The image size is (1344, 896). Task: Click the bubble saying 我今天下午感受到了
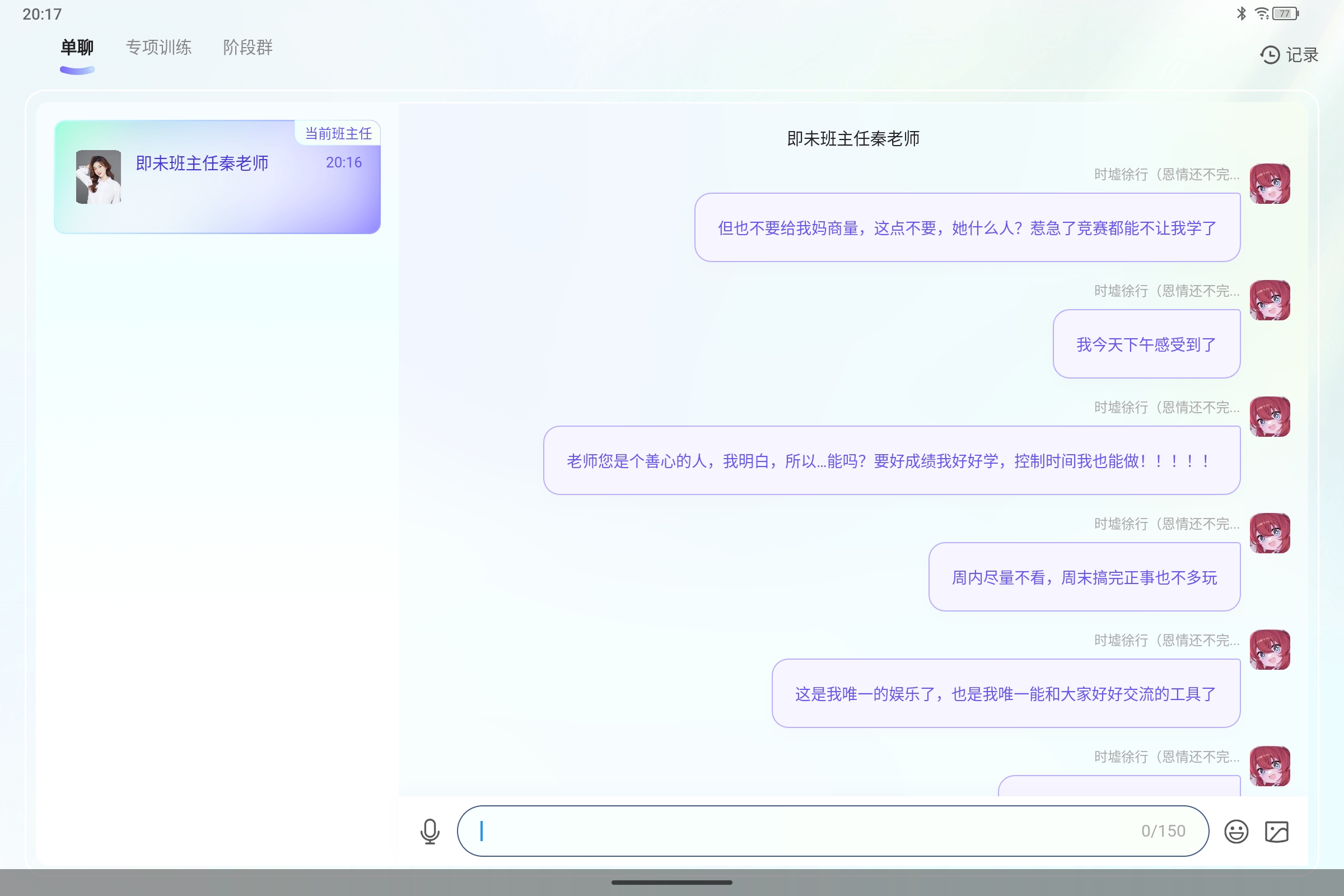tap(1146, 343)
